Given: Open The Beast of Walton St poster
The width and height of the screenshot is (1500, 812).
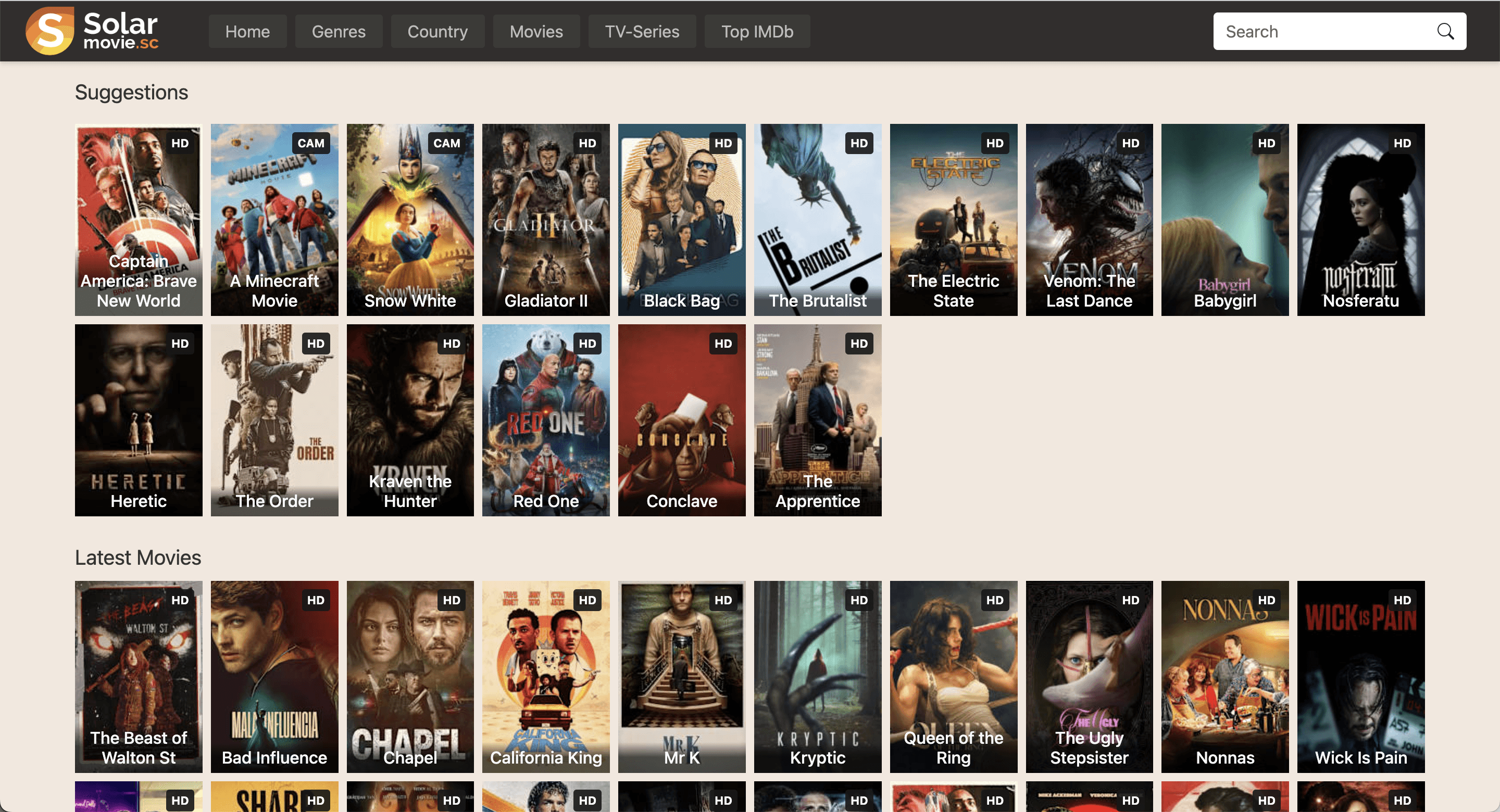Looking at the screenshot, I should 139,677.
